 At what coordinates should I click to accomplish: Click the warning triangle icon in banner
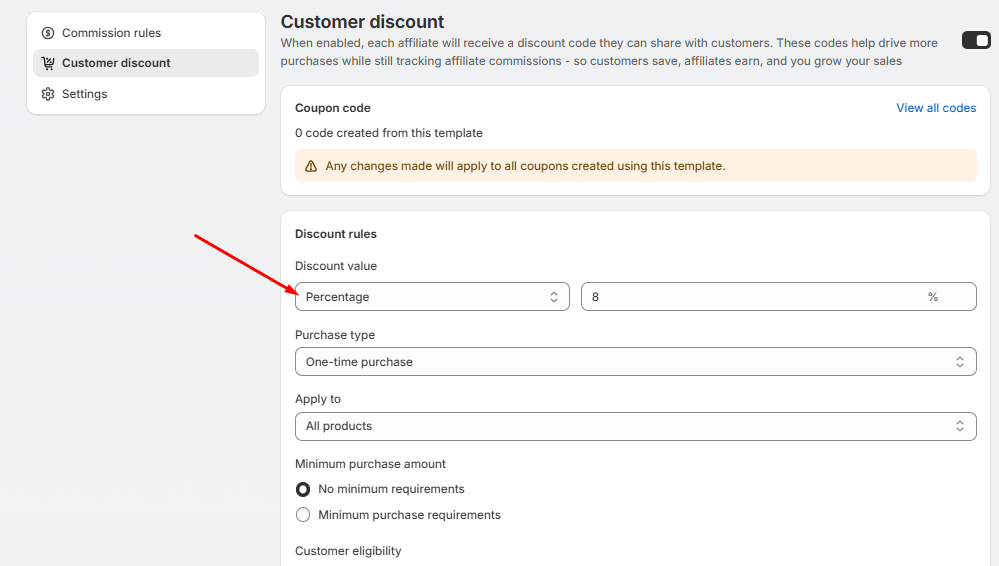[311, 166]
